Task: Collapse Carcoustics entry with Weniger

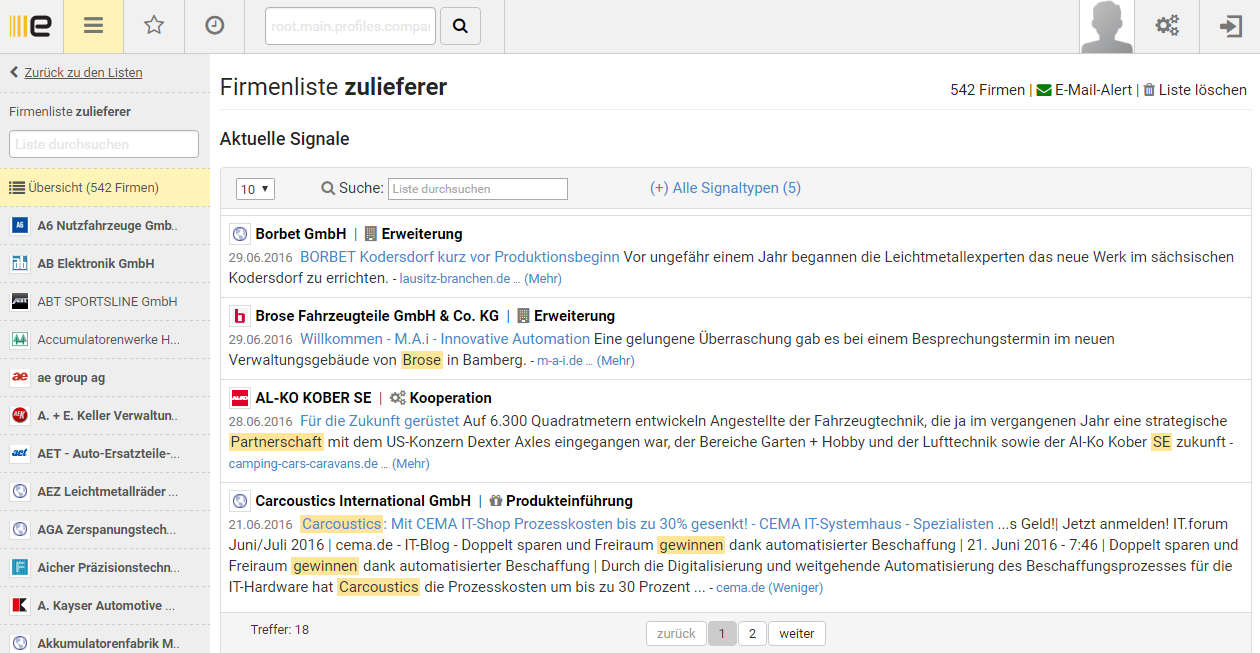Action: [795, 588]
